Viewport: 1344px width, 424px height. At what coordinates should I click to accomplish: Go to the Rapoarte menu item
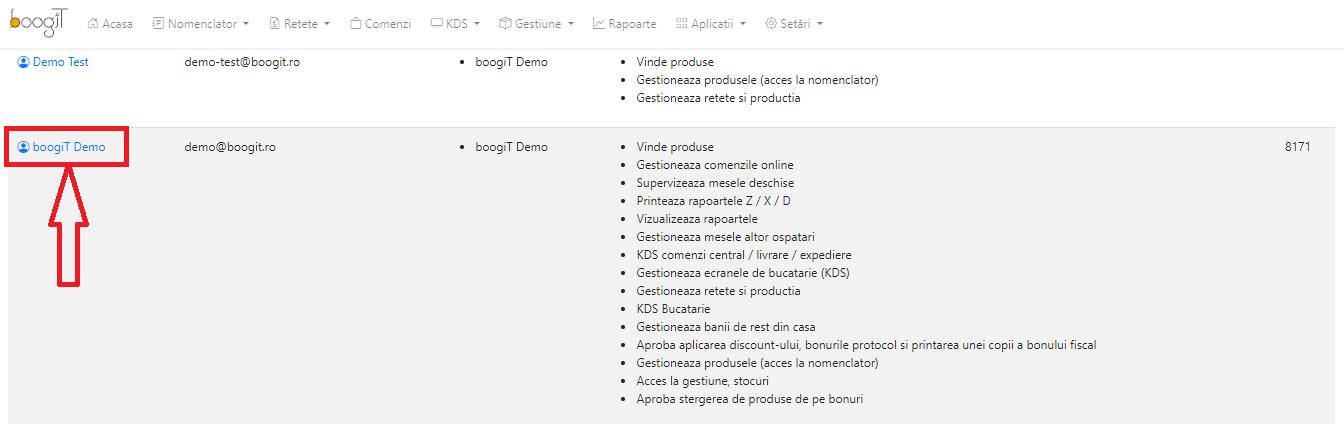tap(624, 23)
